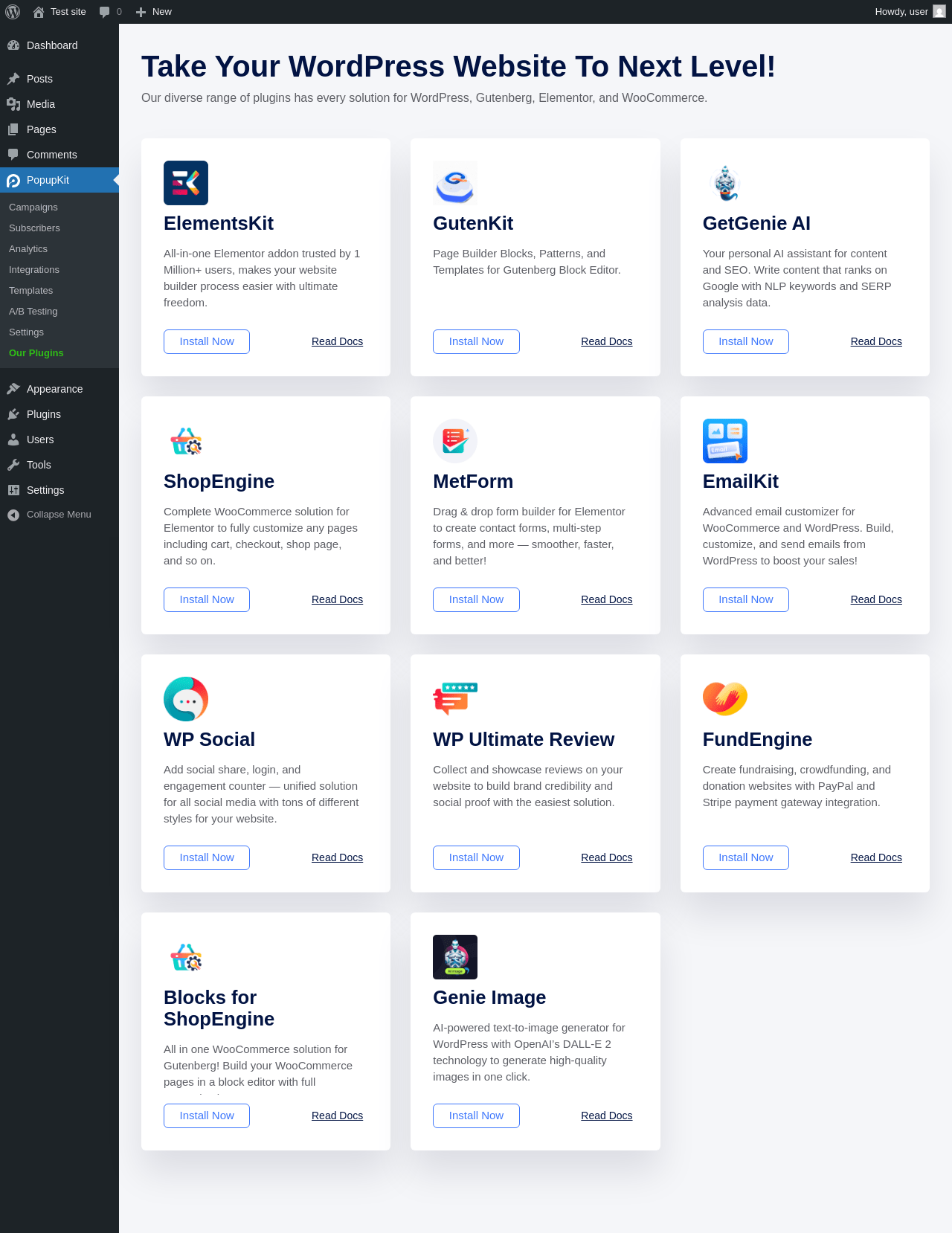
Task: Install the WP Ultimate Review plugin
Action: tap(476, 857)
